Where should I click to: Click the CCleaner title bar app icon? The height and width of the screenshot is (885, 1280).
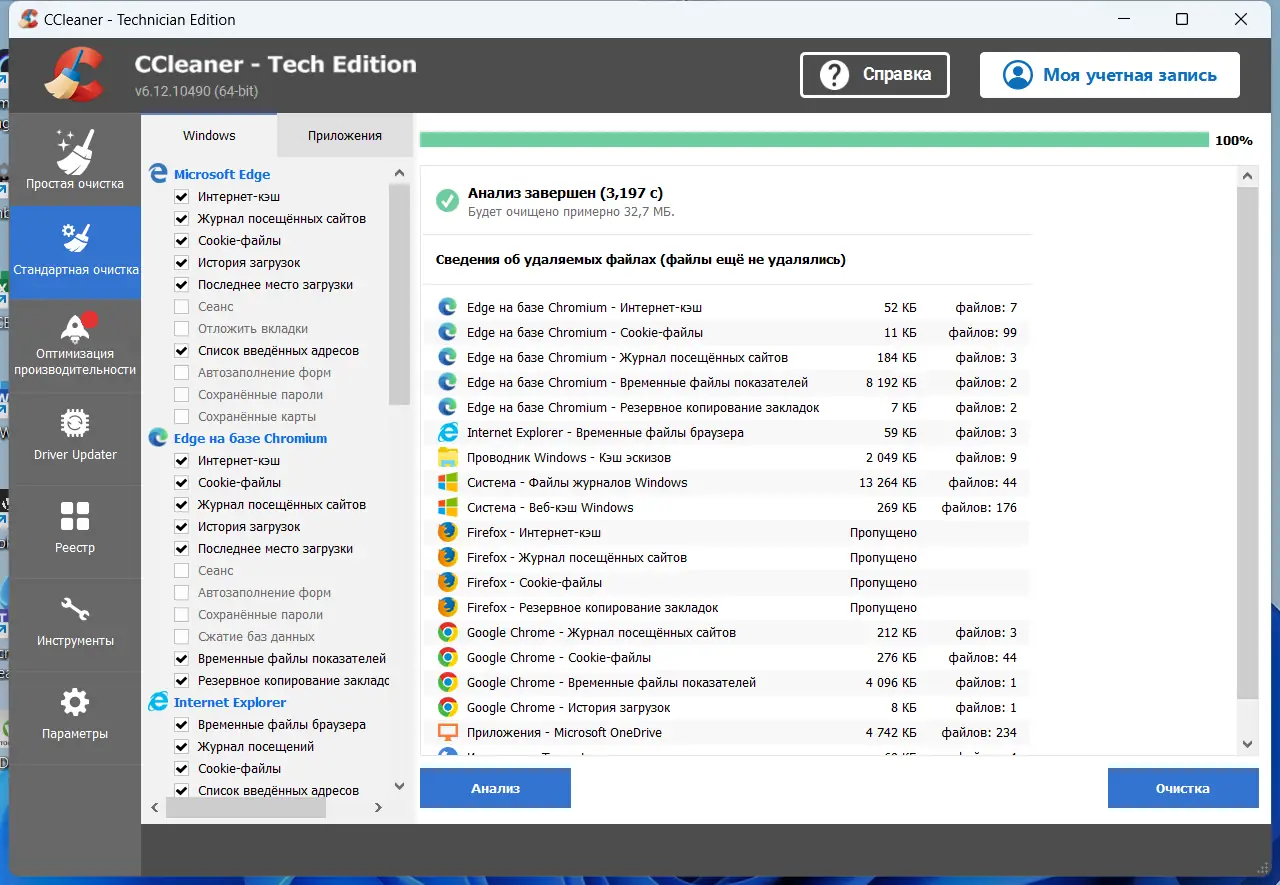click(28, 19)
